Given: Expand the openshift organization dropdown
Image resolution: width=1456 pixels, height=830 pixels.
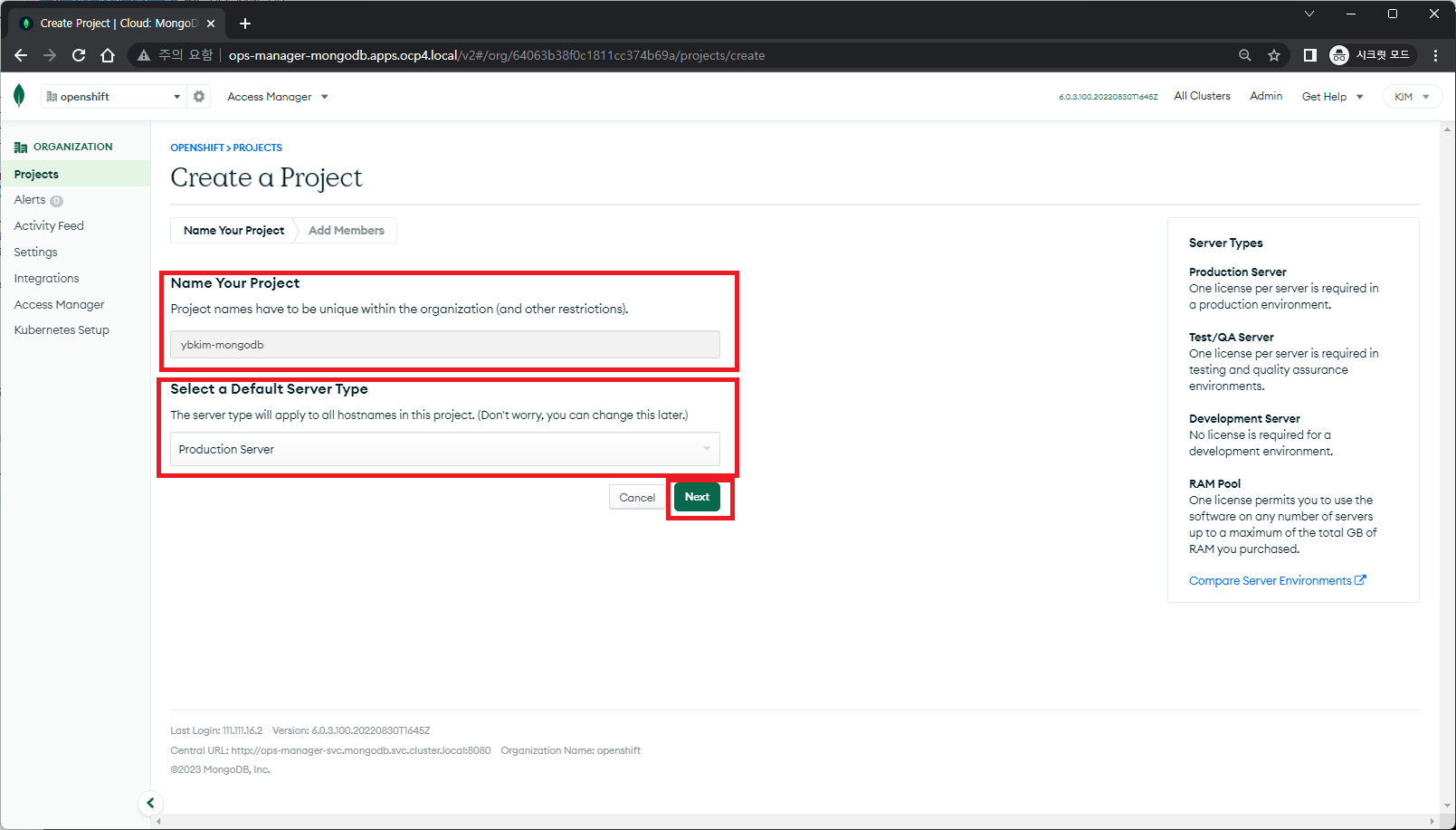Looking at the screenshot, I should (113, 96).
